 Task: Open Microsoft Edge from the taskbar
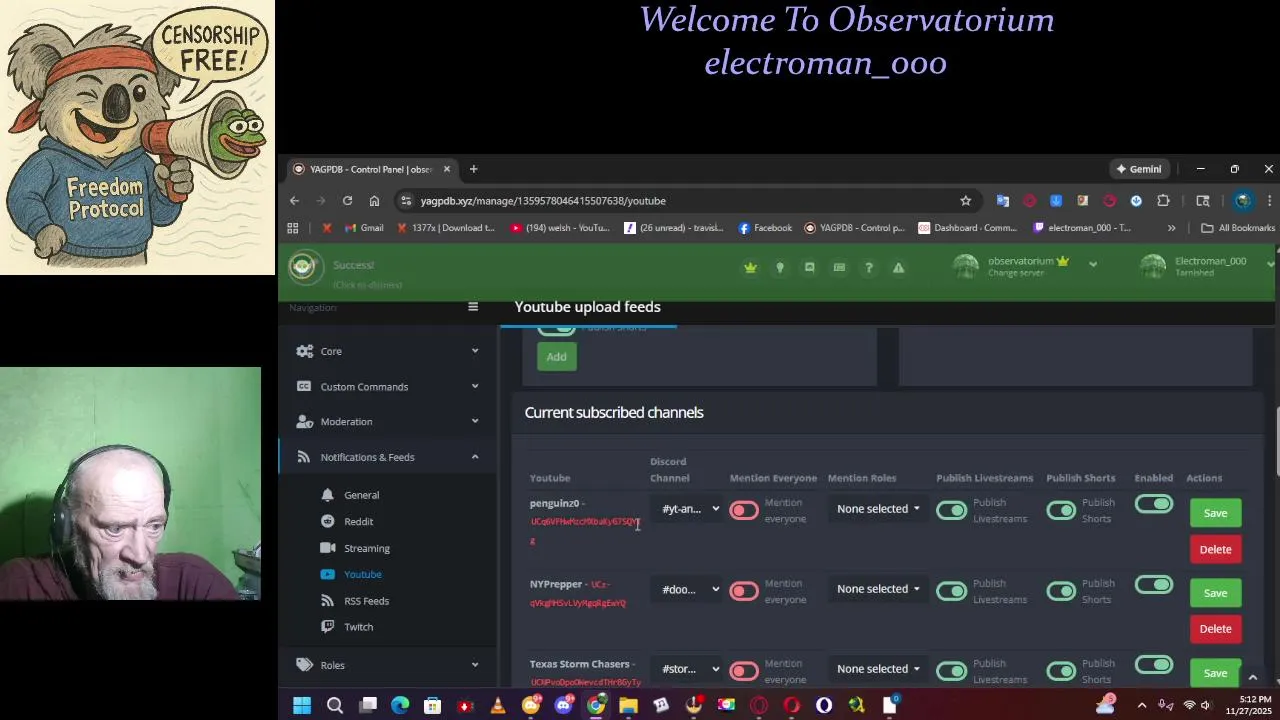(400, 706)
